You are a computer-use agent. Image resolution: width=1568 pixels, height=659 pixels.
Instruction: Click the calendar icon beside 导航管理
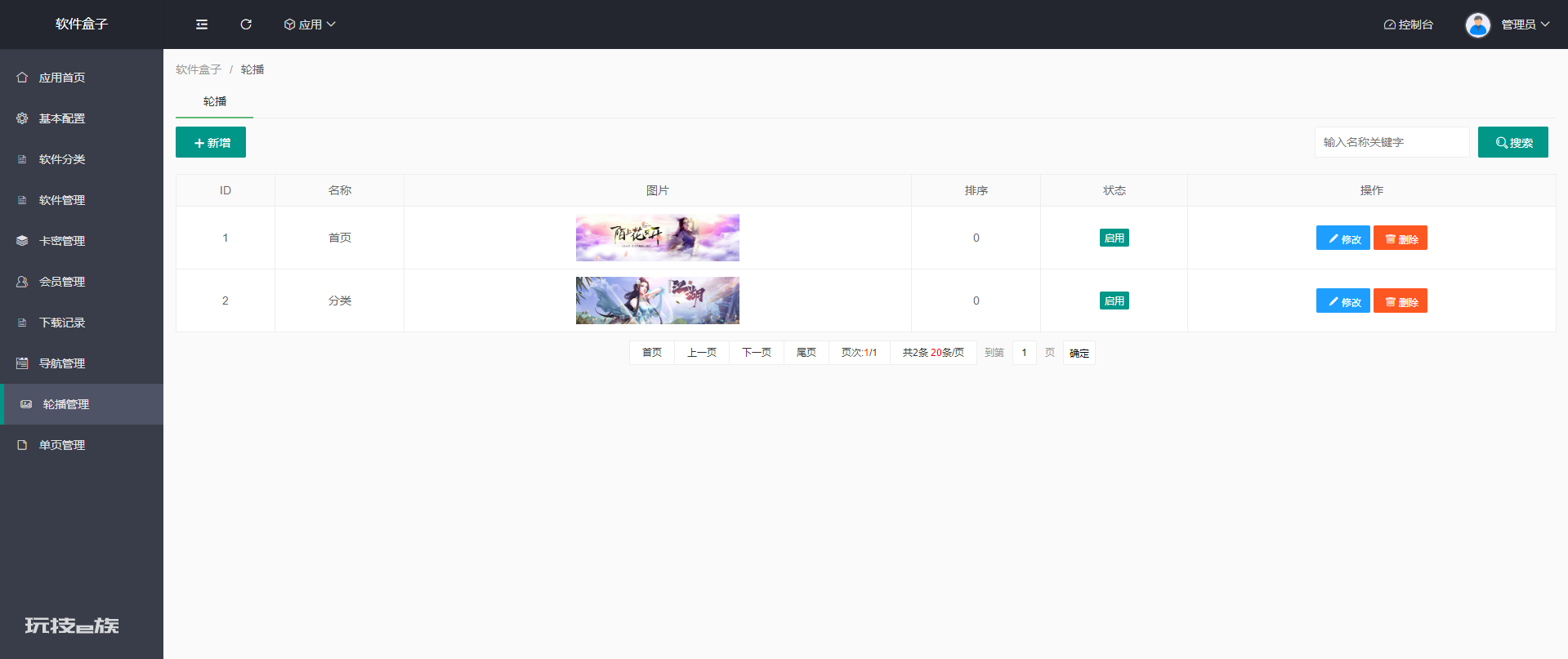(x=22, y=363)
